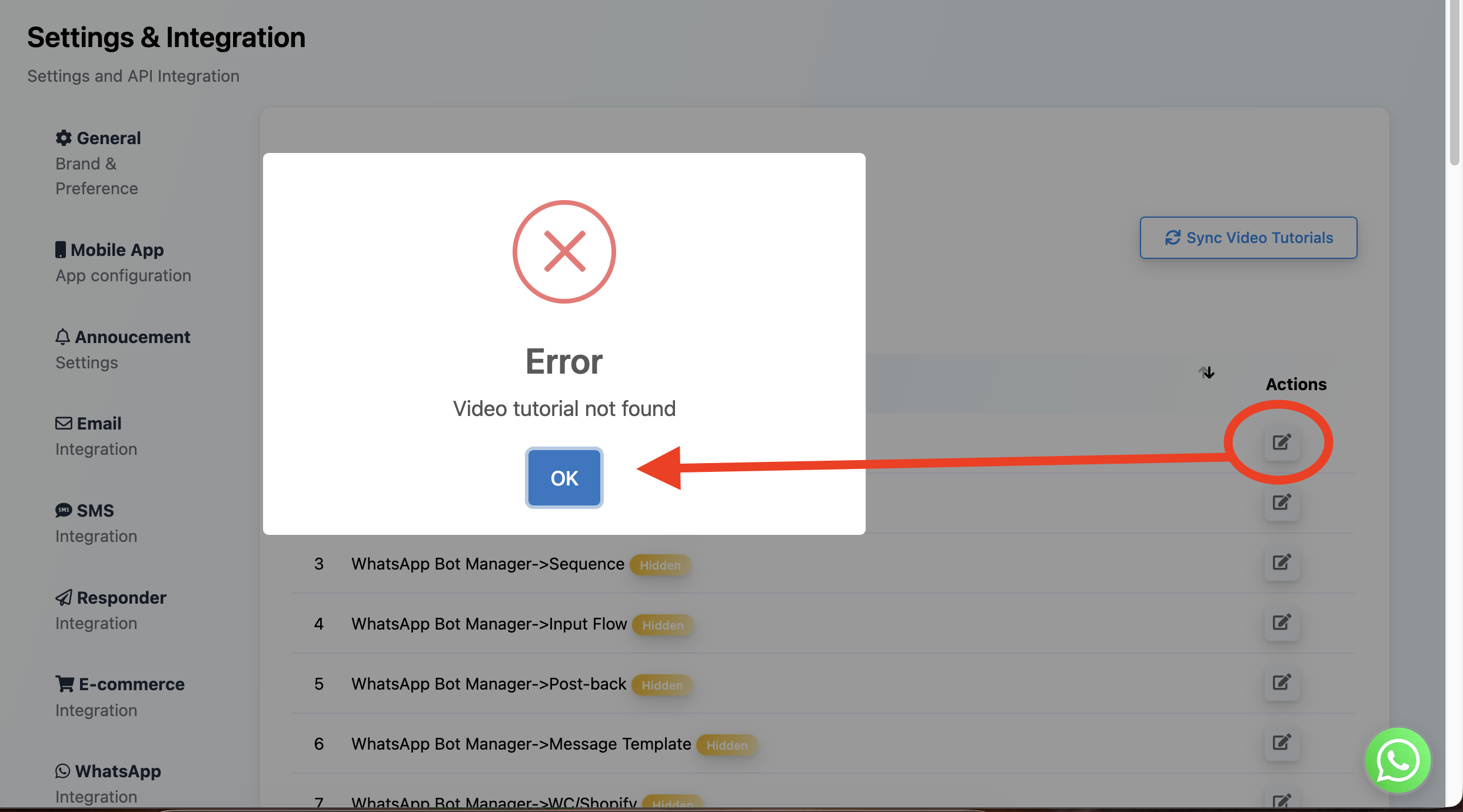Open the floating WhatsApp chat icon
1463x812 pixels.
(1398, 760)
